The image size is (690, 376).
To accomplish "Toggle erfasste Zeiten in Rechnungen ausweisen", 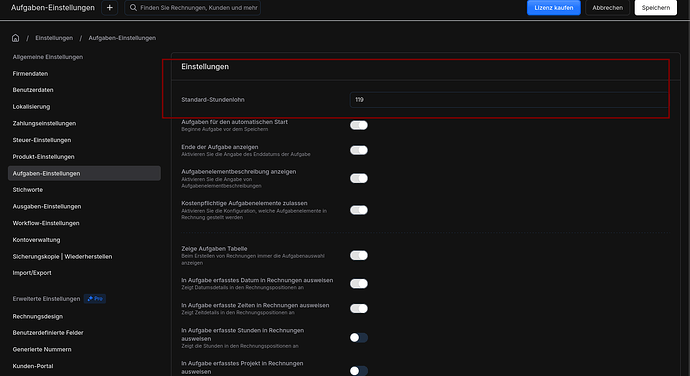I will point(359,309).
